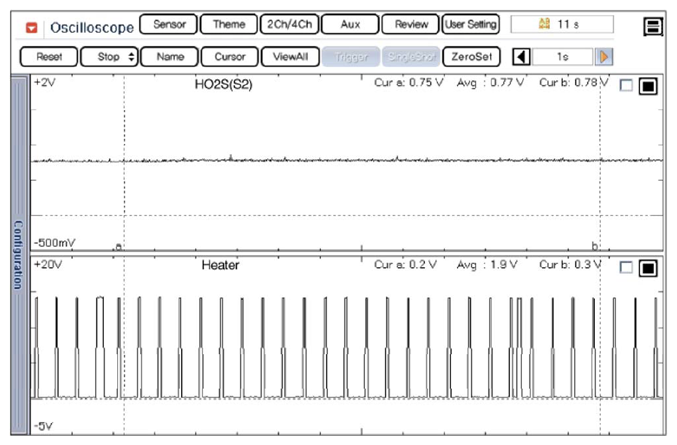This screenshot has height=445, width=677.
Task: Open the Theme menu
Action: pyautogui.click(x=228, y=24)
